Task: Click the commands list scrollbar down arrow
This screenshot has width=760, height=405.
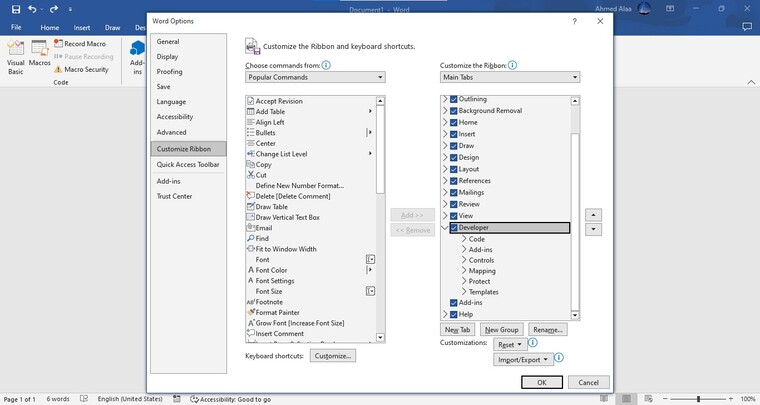Action: (x=380, y=337)
